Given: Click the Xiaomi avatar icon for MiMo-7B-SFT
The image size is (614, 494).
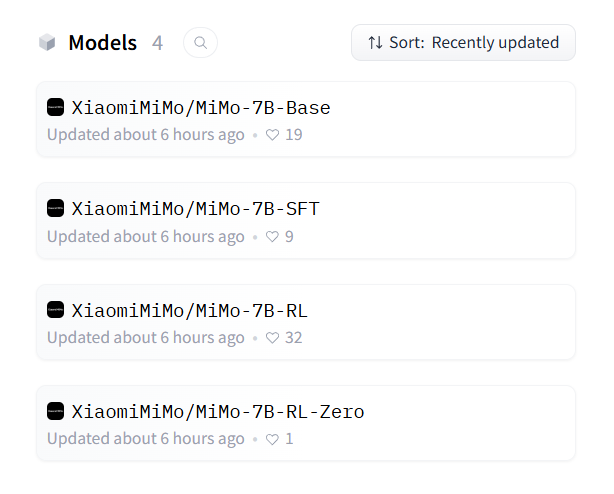Looking at the screenshot, I should [55, 208].
